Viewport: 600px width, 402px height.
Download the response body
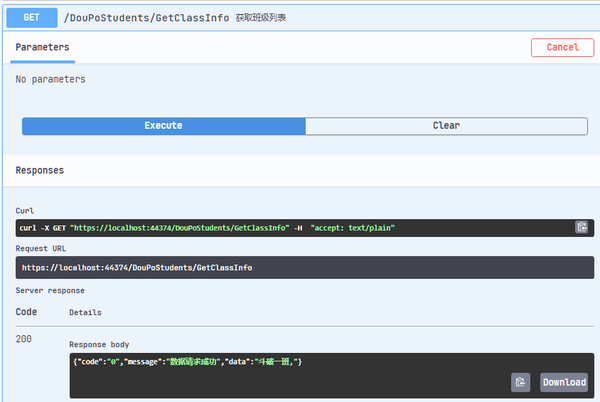pos(564,382)
